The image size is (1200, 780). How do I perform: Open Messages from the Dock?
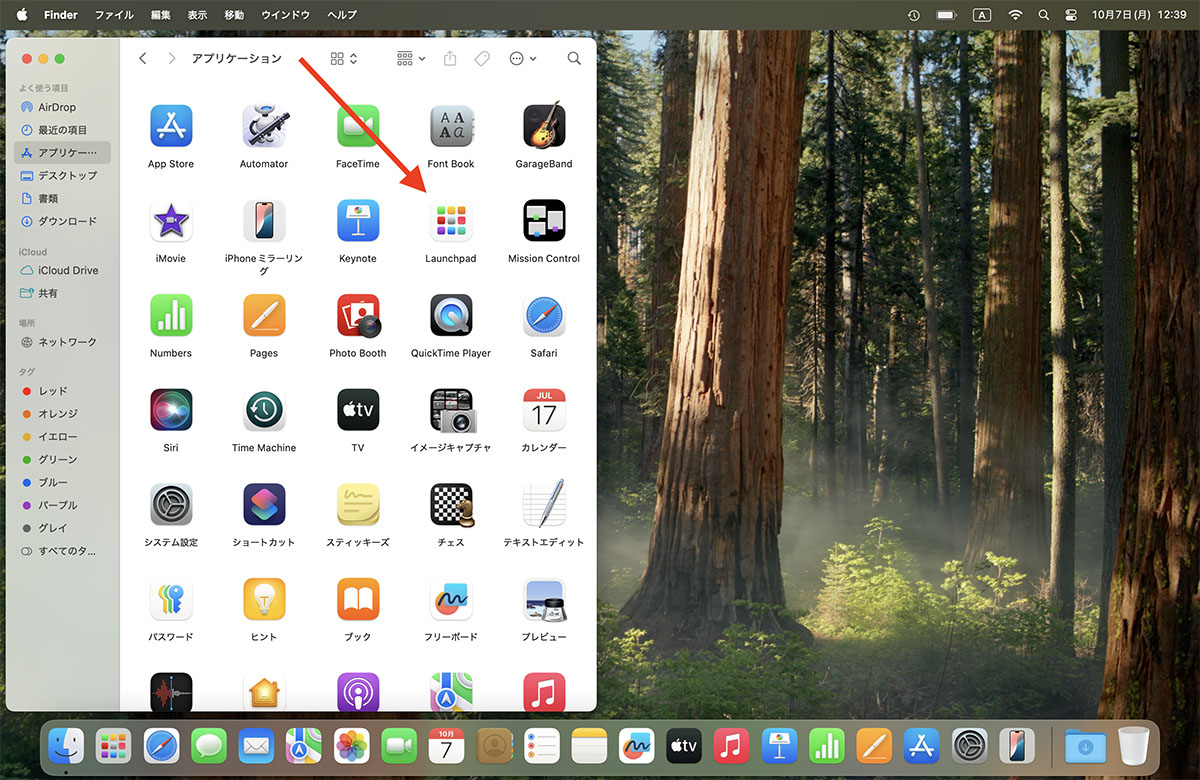(x=209, y=746)
